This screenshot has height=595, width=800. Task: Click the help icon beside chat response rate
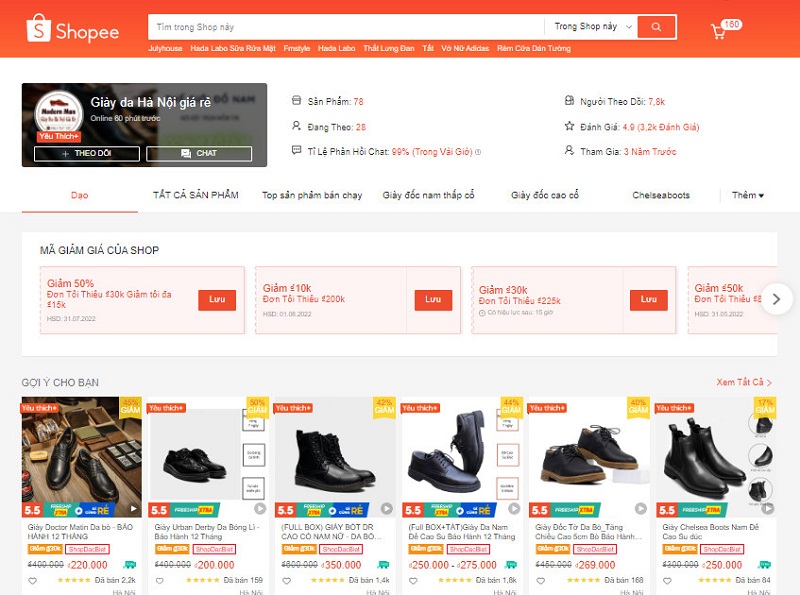(x=478, y=152)
